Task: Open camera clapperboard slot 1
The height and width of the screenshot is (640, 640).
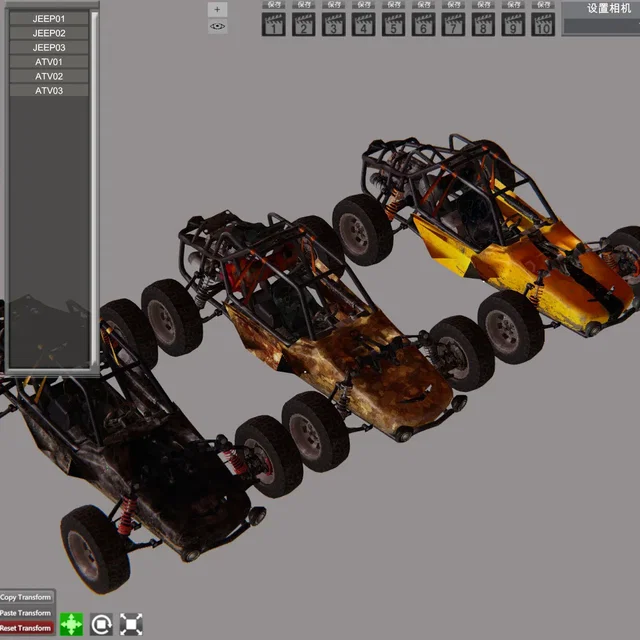Action: 273,24
